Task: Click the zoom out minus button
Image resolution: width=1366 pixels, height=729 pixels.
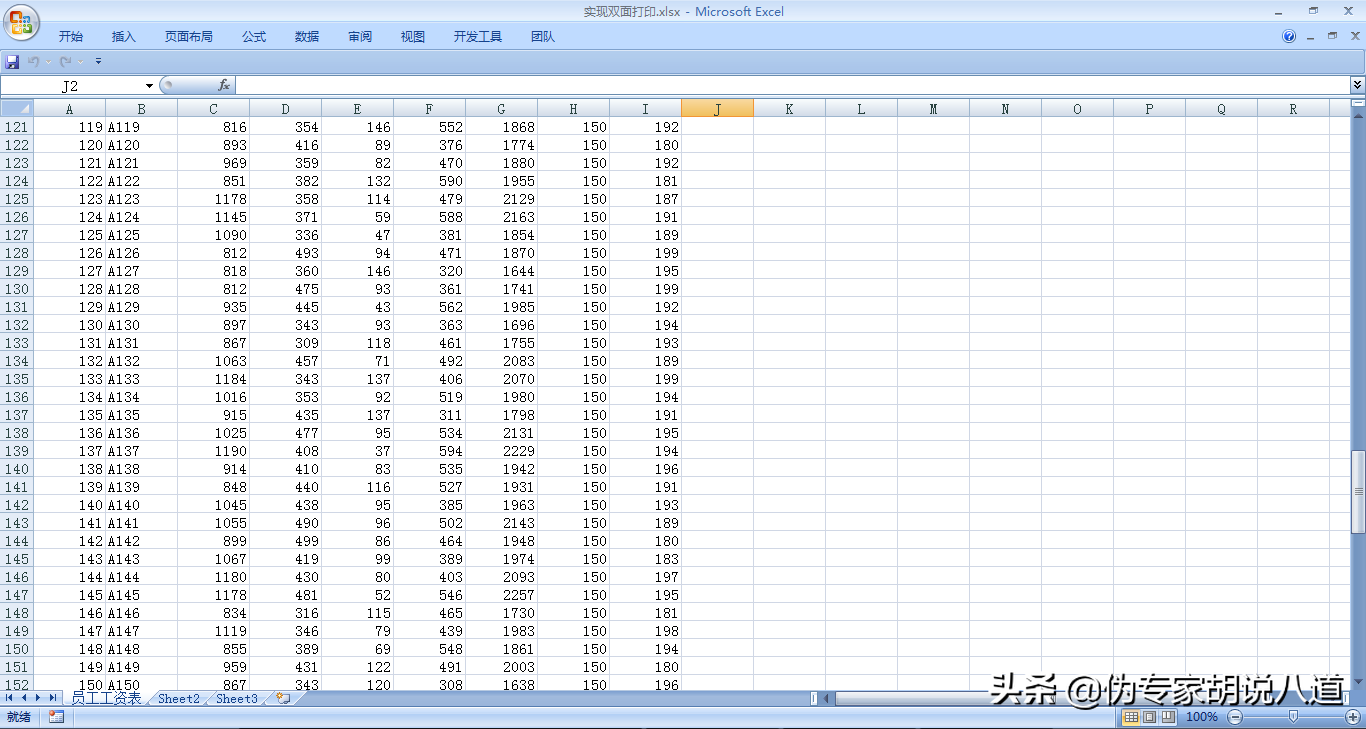Action: point(1235,717)
